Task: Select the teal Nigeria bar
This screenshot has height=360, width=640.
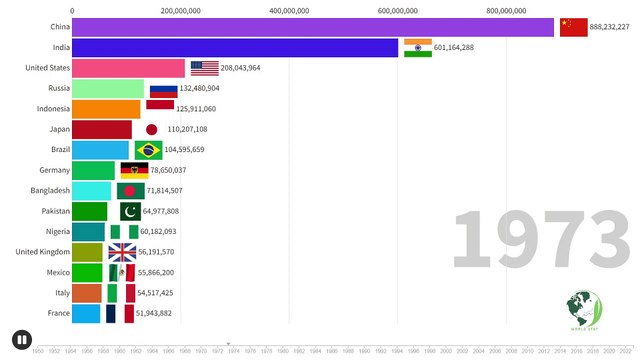Action: coord(88,232)
